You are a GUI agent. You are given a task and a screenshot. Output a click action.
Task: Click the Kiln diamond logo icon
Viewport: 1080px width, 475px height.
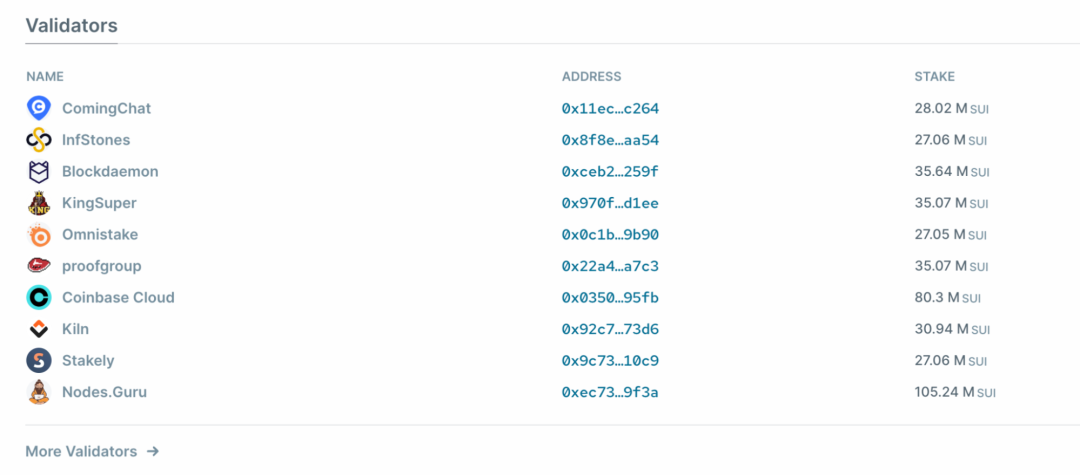[x=39, y=329]
